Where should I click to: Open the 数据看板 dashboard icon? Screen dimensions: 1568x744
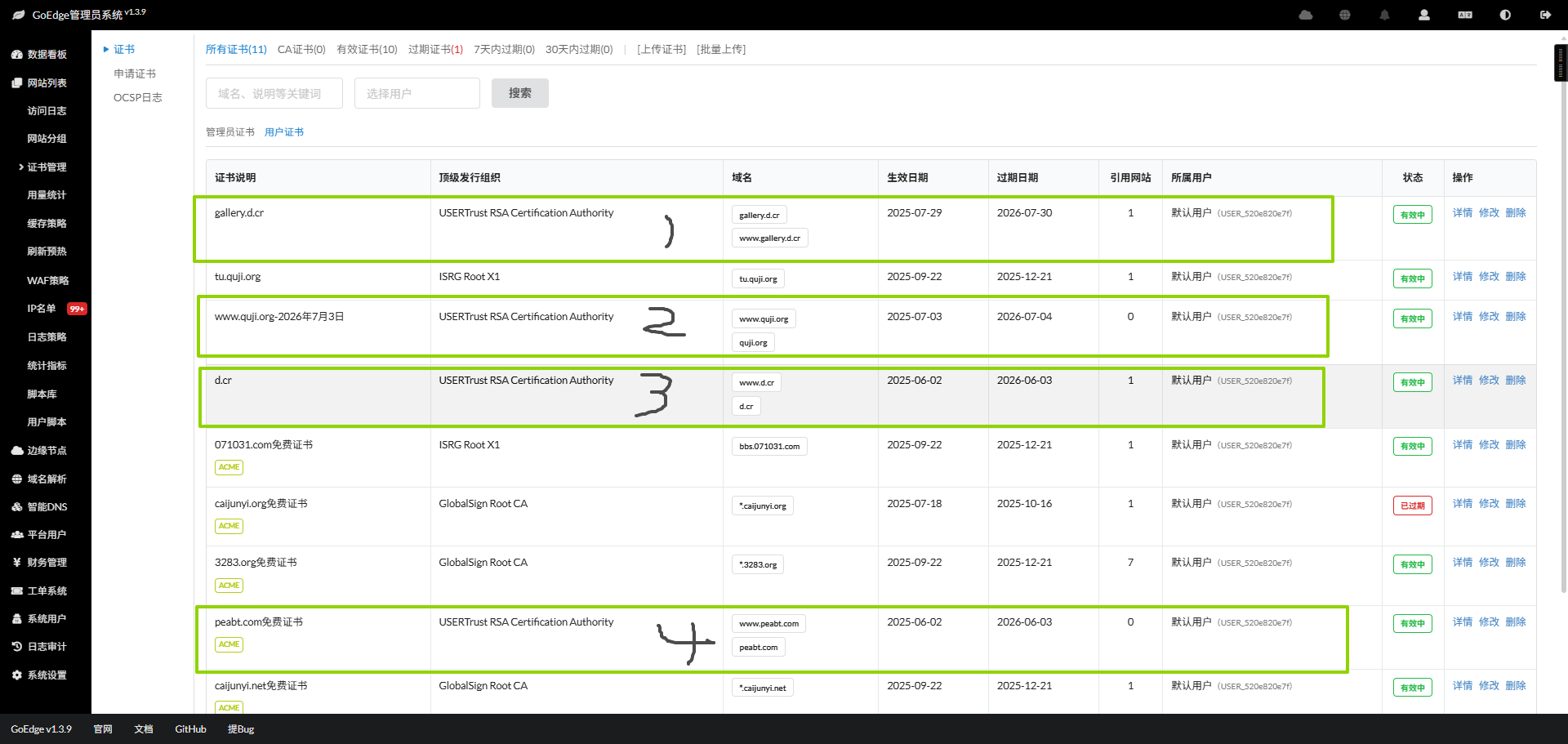click(x=17, y=55)
